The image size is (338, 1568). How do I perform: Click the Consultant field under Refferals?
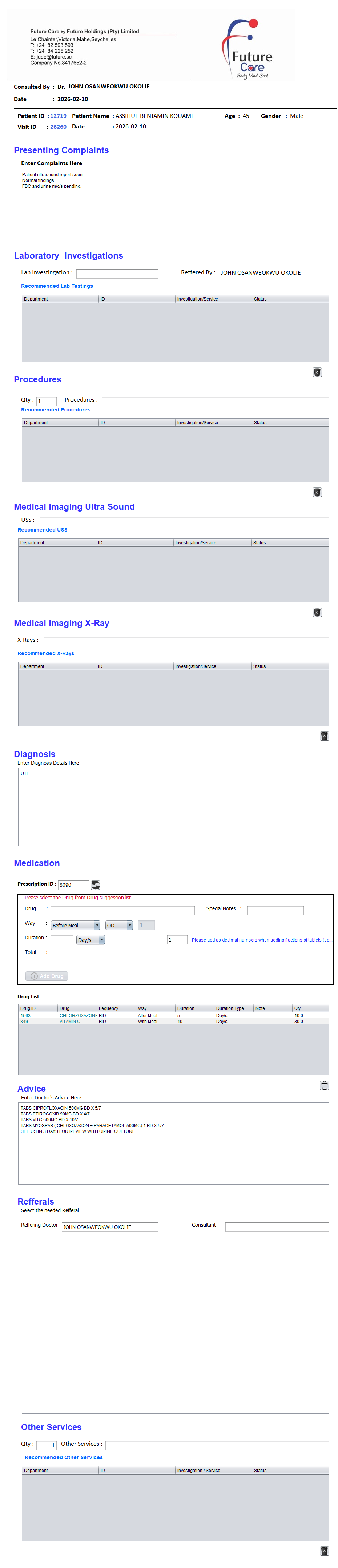(277, 1226)
